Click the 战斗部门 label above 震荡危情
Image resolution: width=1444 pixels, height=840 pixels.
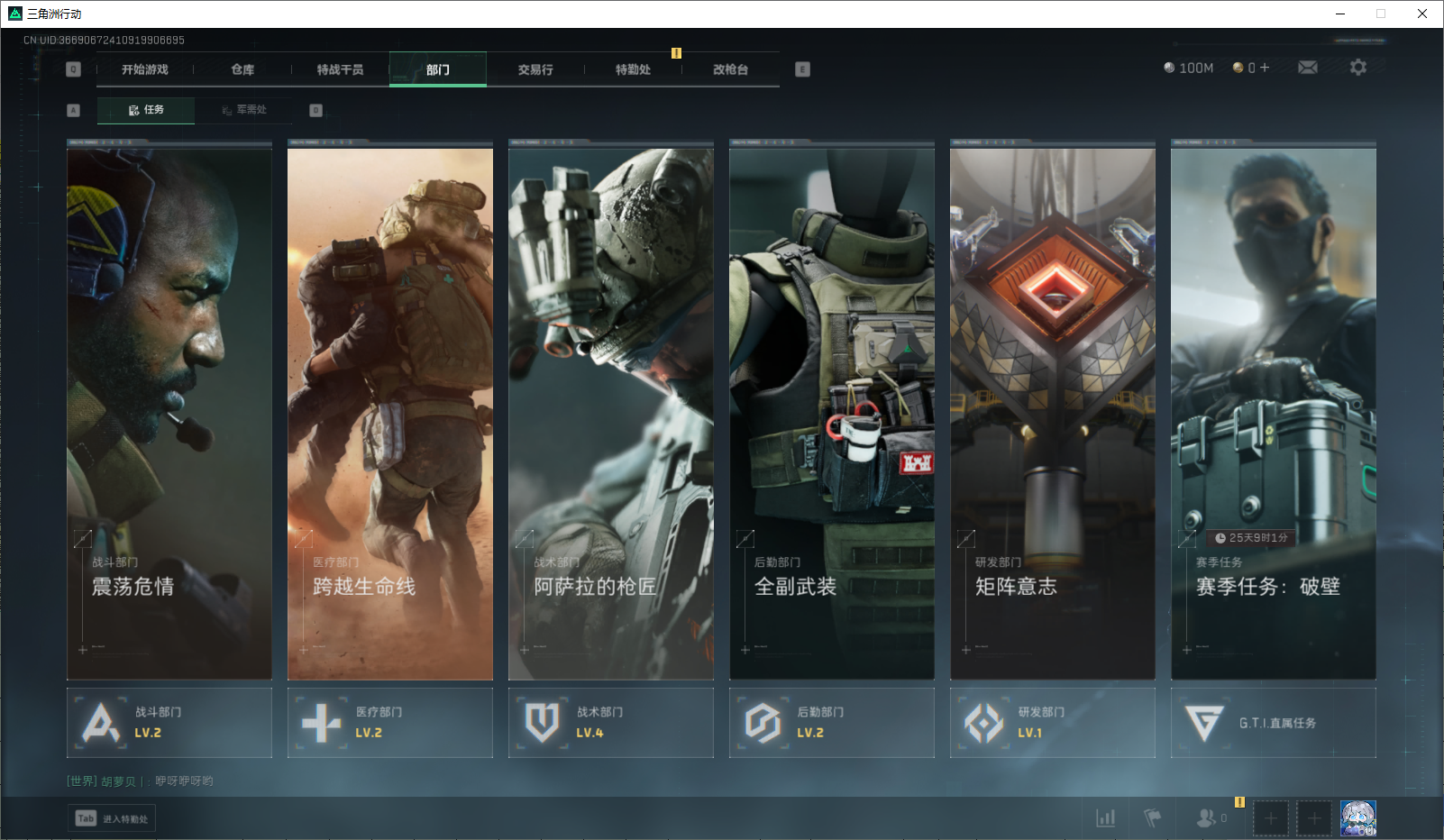click(114, 562)
